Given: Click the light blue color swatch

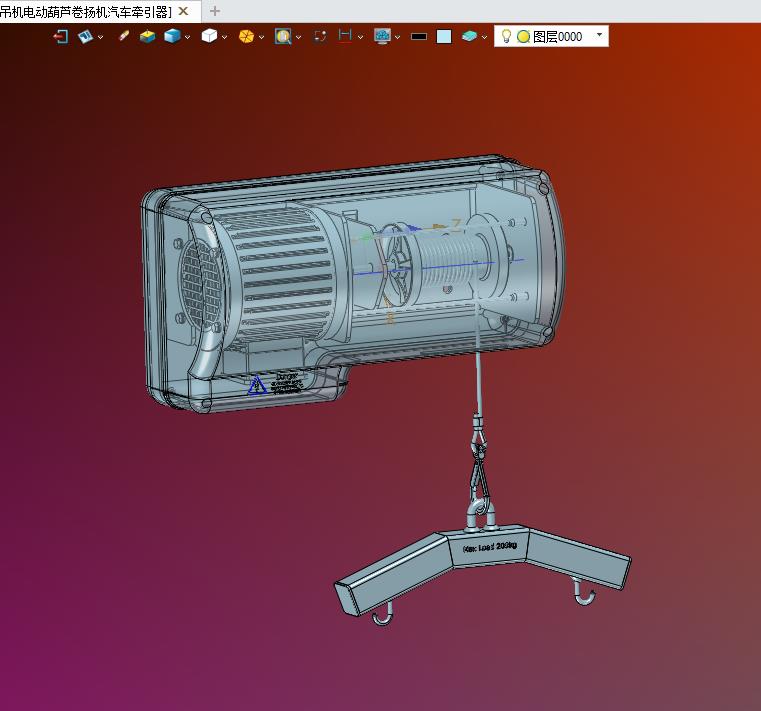Looking at the screenshot, I should (444, 36).
